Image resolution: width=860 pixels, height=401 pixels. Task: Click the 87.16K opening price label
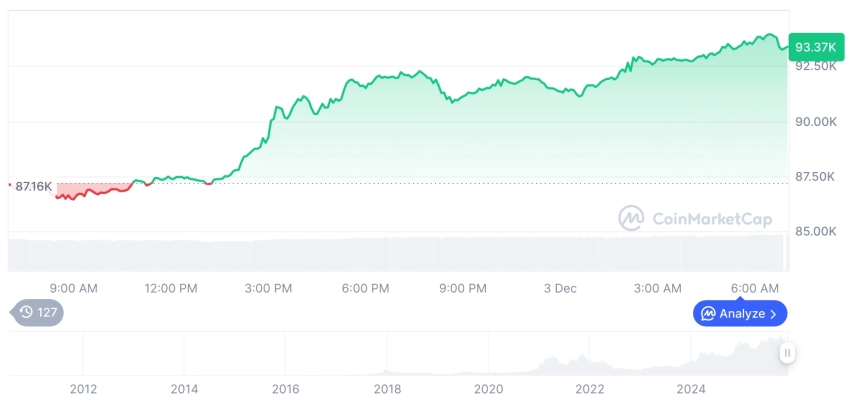[33, 186]
